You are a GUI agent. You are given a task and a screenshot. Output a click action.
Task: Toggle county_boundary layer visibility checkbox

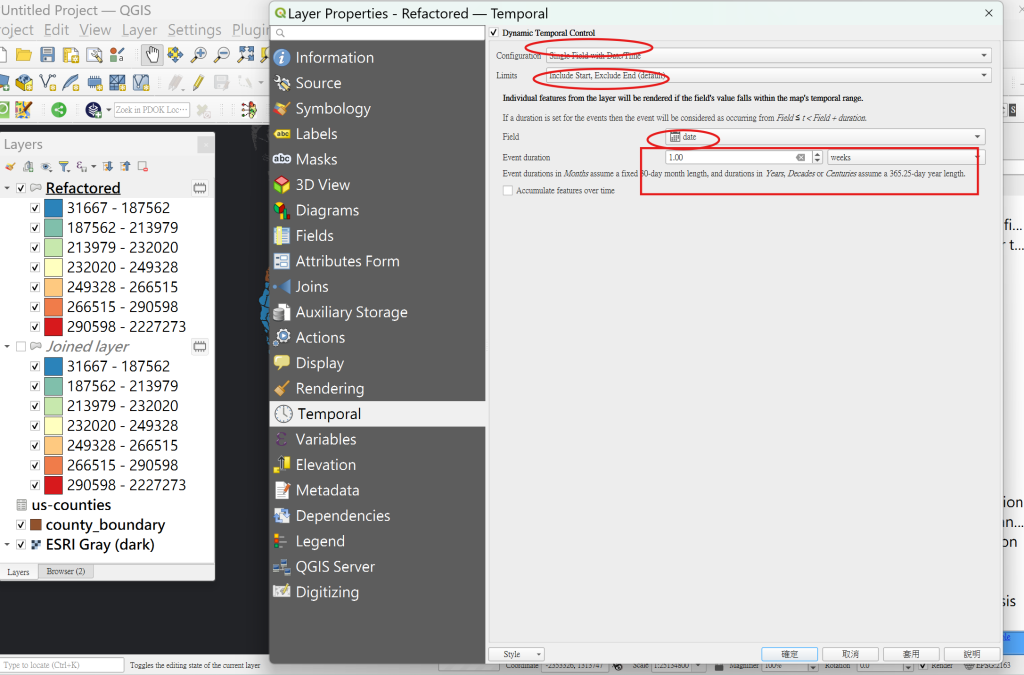(21, 525)
